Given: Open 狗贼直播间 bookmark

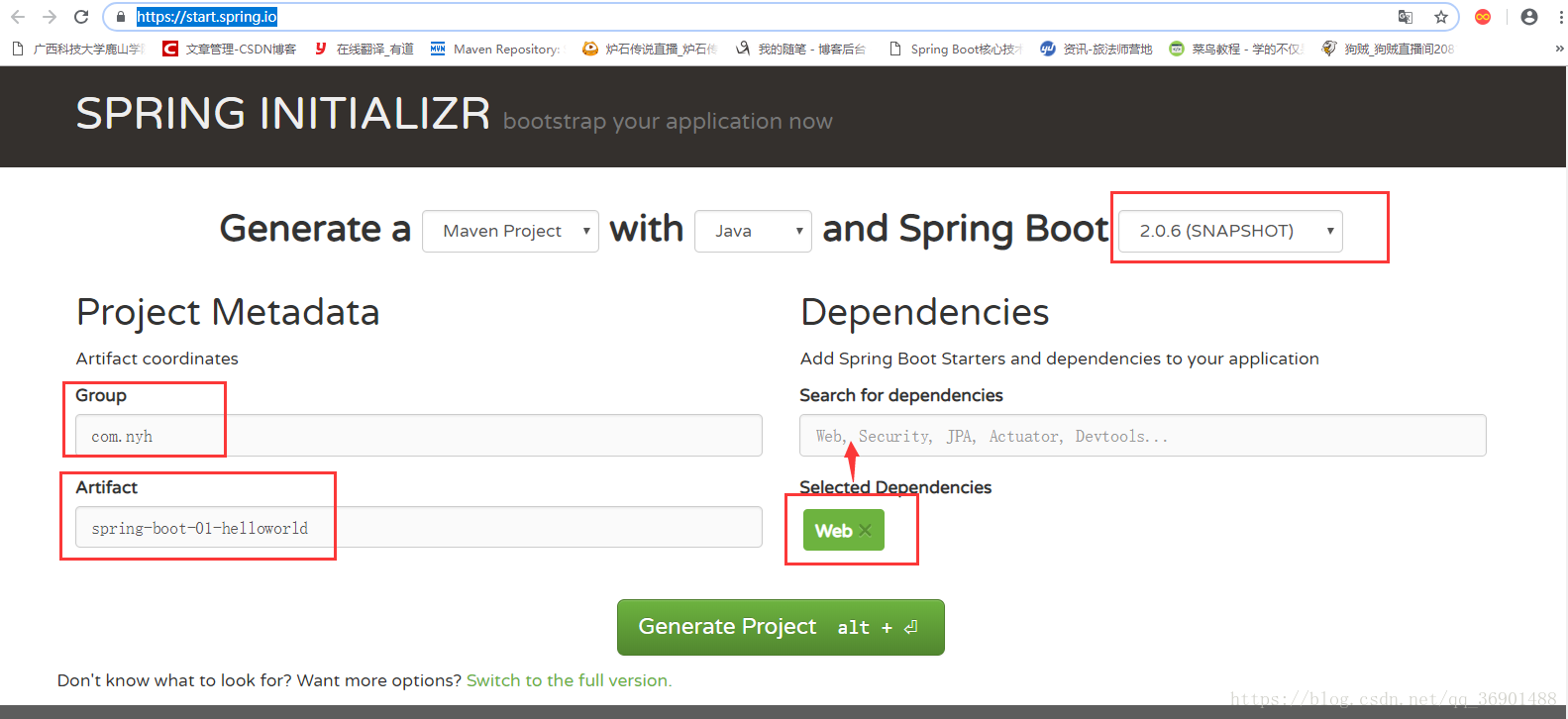Looking at the screenshot, I should coord(1389,49).
